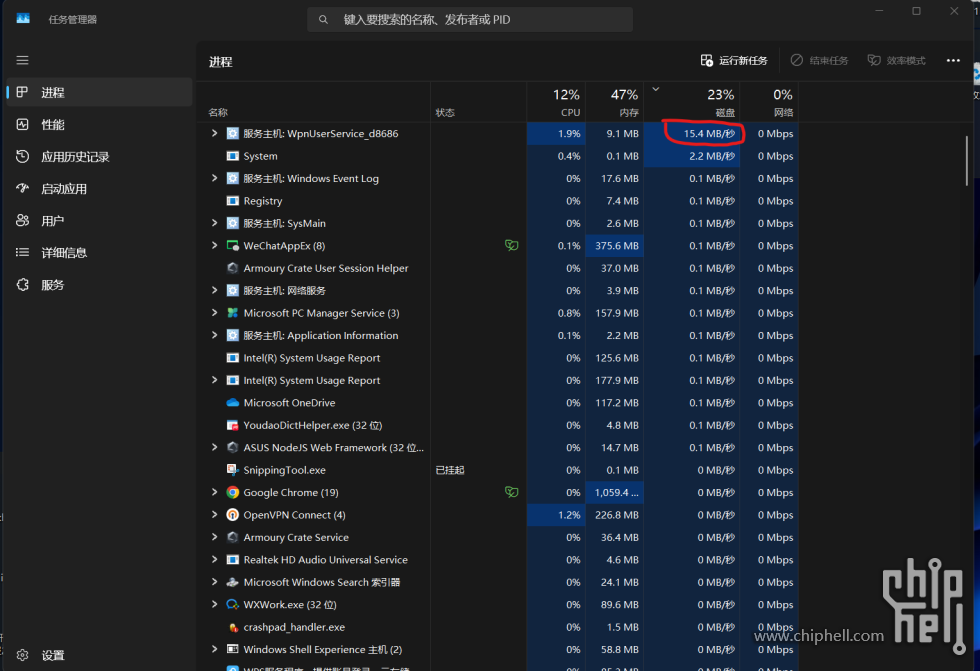Click the OpenVPN Connect process icon
Screen dimensions: 980x671
[x=232, y=515]
